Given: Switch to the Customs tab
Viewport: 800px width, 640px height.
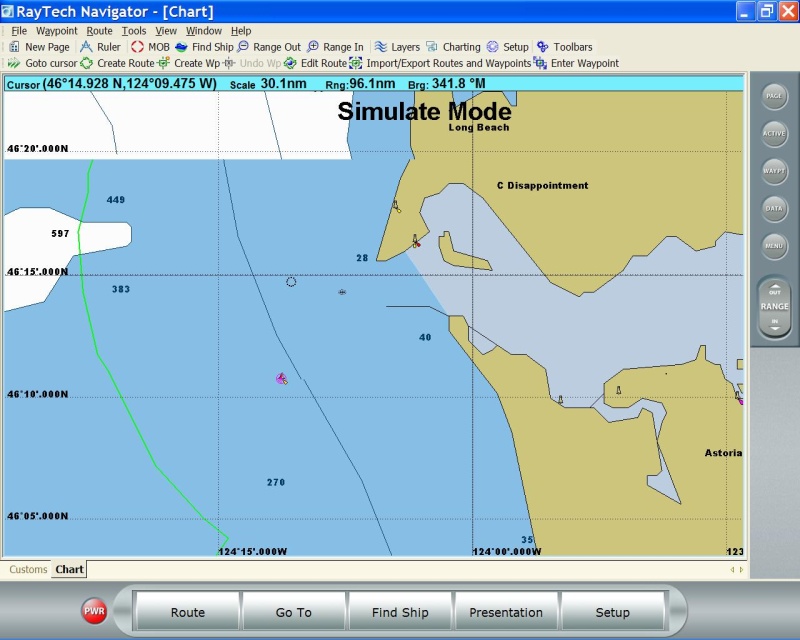Looking at the screenshot, I should click(28, 570).
